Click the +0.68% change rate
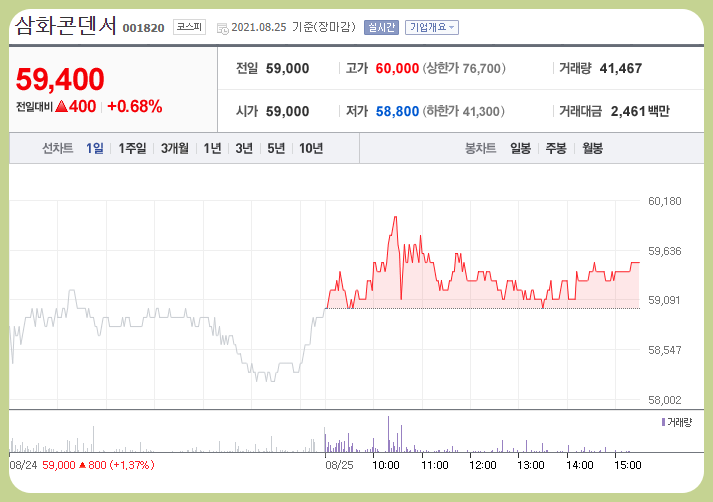The height and width of the screenshot is (502, 713). click(x=135, y=106)
